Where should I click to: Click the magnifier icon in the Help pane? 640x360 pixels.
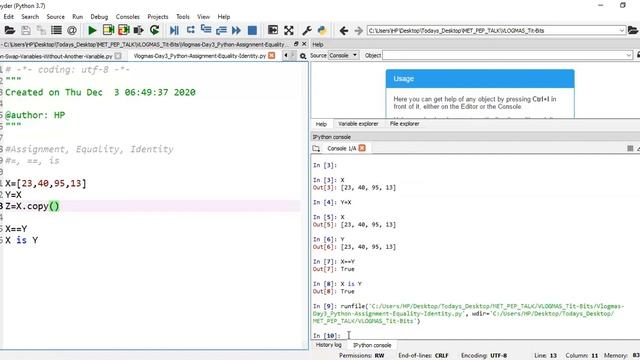(x=303, y=56)
